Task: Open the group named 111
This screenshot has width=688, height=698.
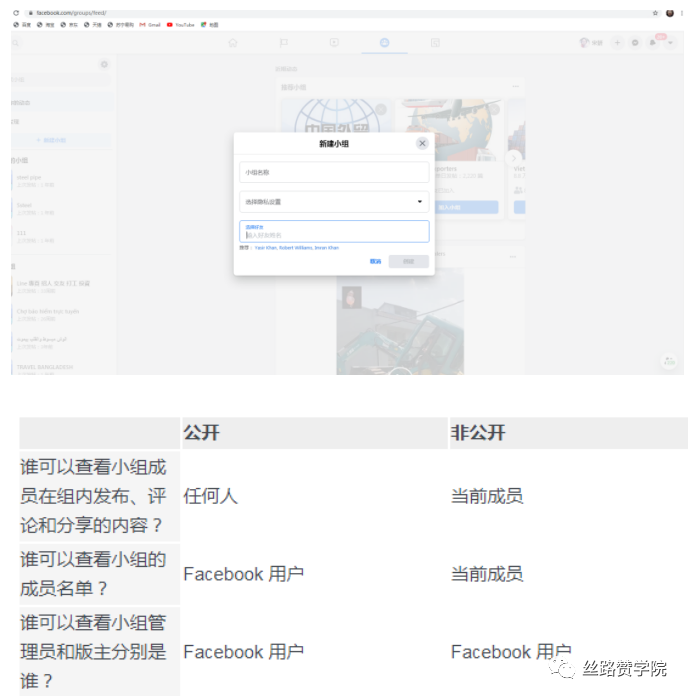Action: (61, 236)
